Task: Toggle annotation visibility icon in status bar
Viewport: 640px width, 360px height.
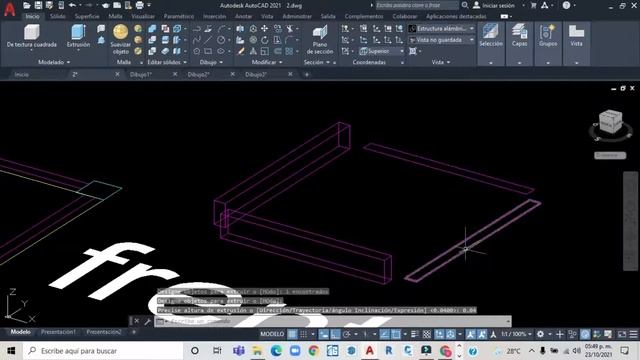Action: pos(471,334)
